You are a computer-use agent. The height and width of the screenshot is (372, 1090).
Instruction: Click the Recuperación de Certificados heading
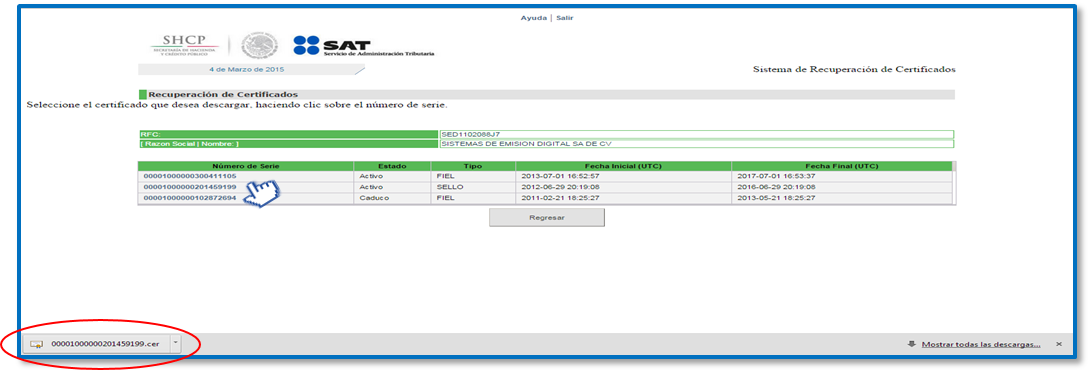(x=223, y=94)
